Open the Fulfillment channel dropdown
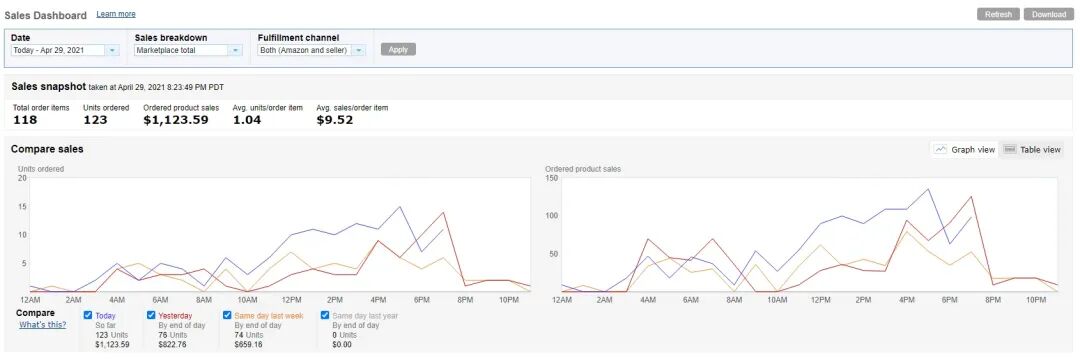The width and height of the screenshot is (1080, 360). coord(311,50)
